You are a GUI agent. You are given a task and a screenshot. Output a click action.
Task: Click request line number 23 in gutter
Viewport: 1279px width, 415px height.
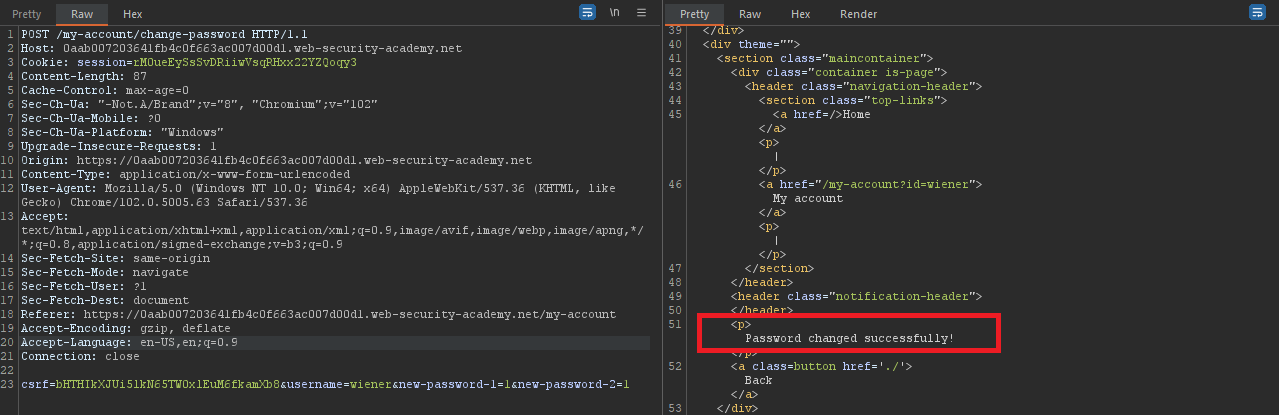[x=9, y=384]
